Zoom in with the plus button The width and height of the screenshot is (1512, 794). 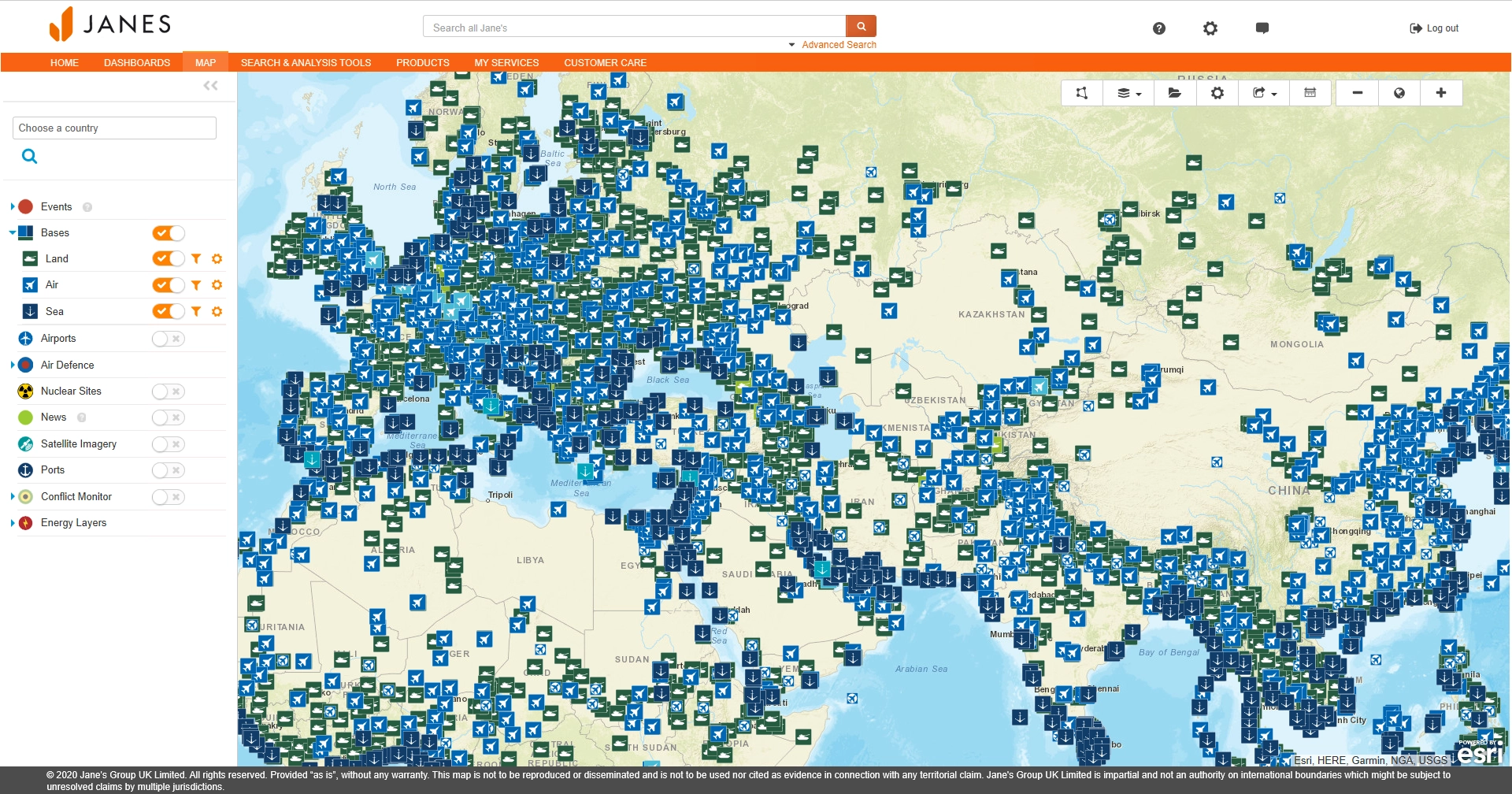pyautogui.click(x=1441, y=93)
